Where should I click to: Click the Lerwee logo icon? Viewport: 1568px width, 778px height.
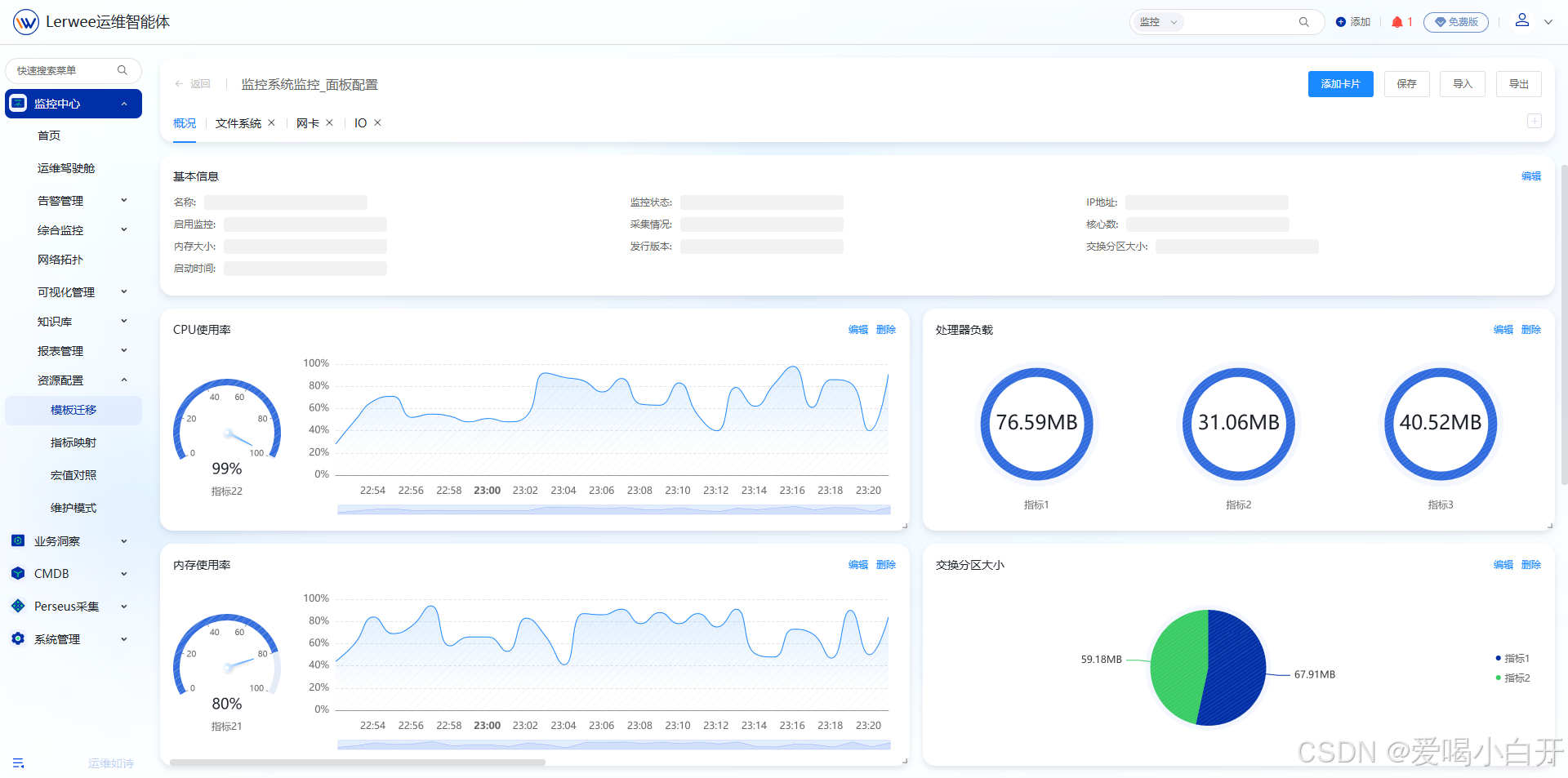tap(26, 22)
